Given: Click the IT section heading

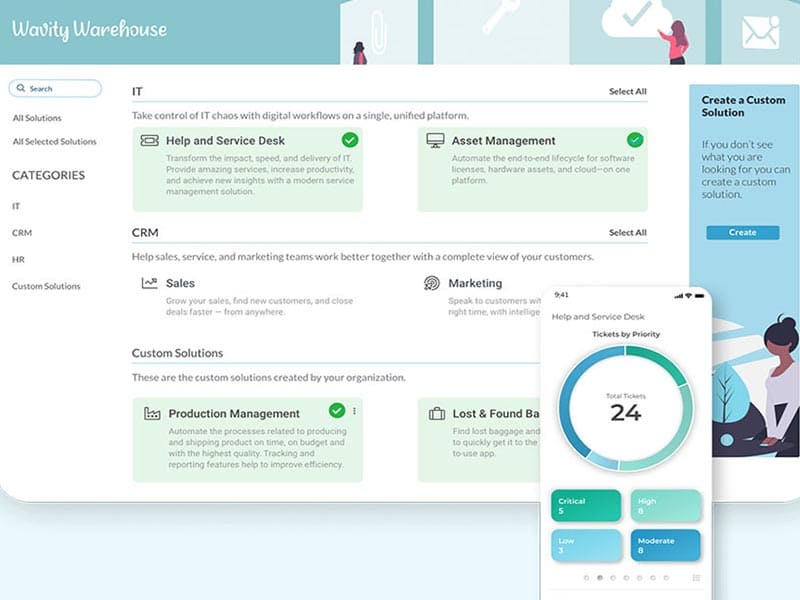Looking at the screenshot, I should [137, 91].
